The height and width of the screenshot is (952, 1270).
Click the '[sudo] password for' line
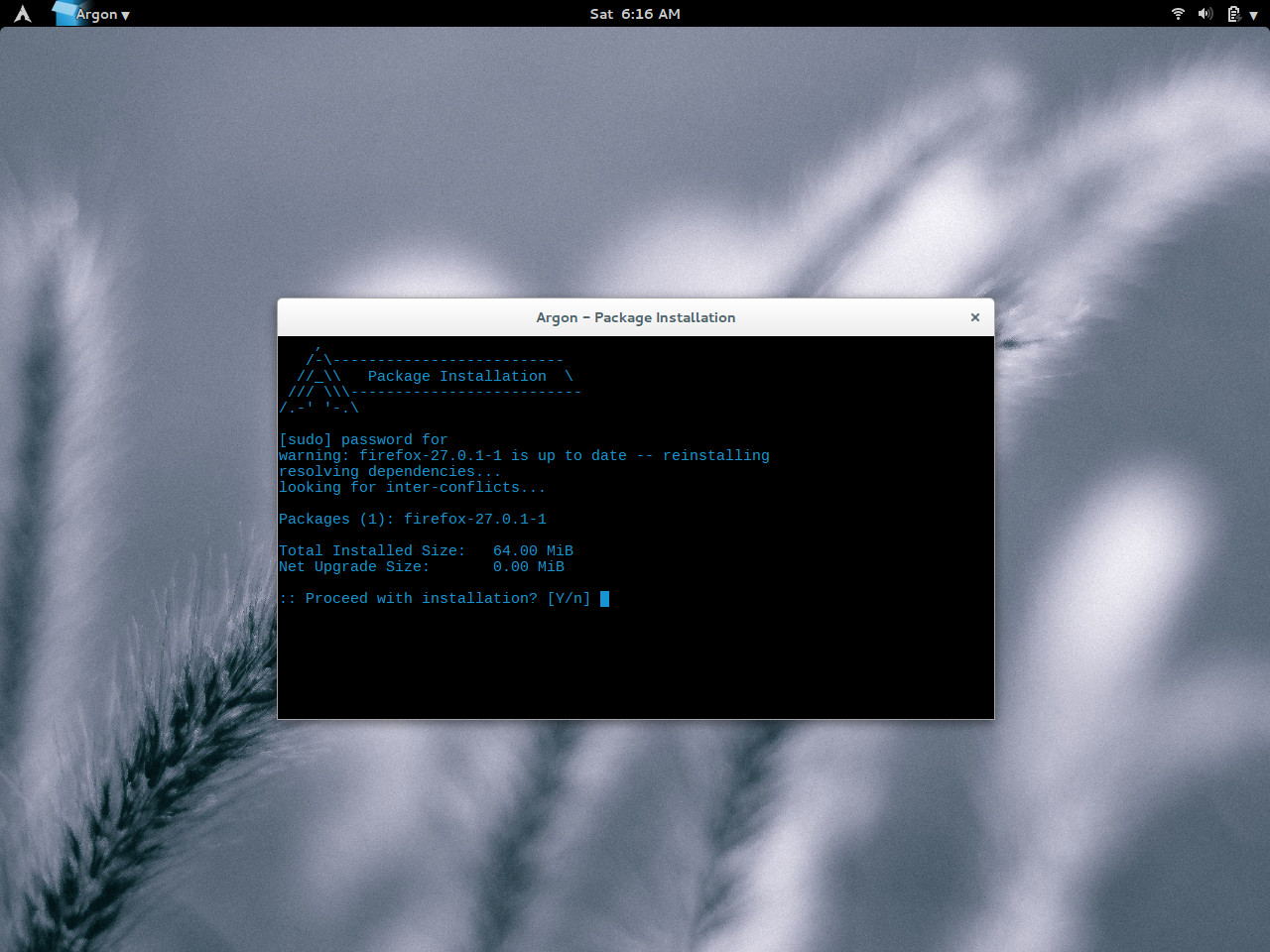click(x=363, y=439)
